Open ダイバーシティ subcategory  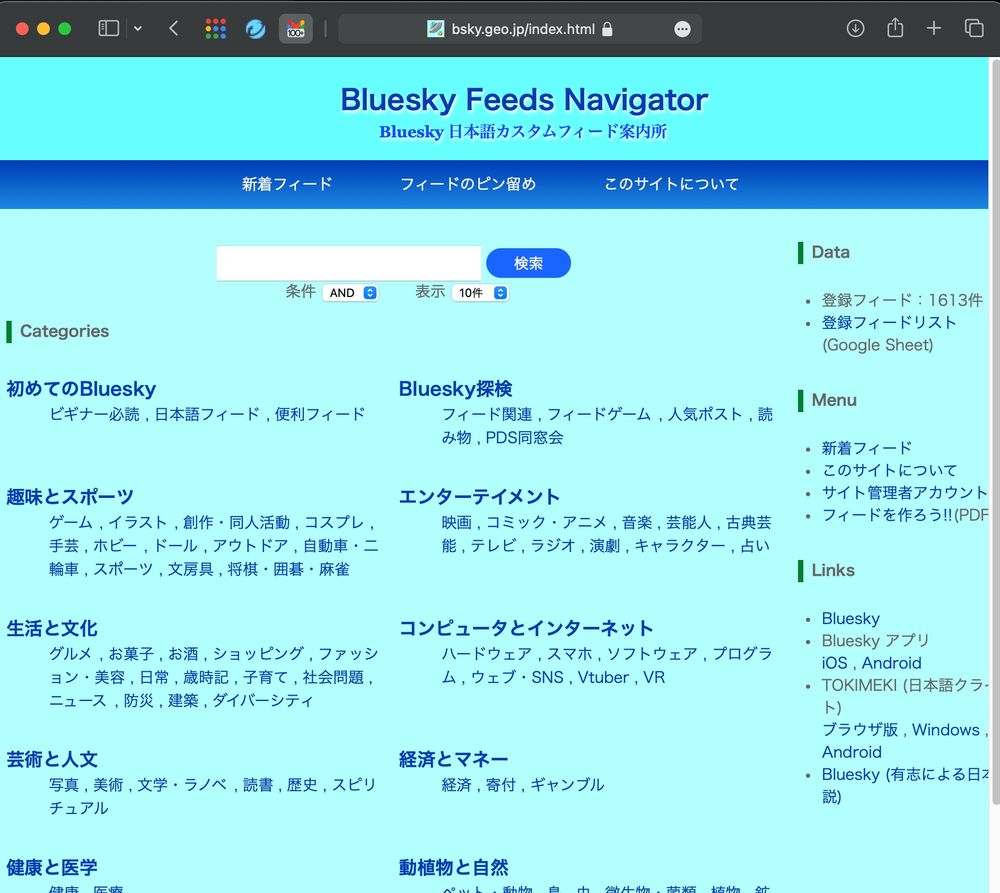[263, 701]
